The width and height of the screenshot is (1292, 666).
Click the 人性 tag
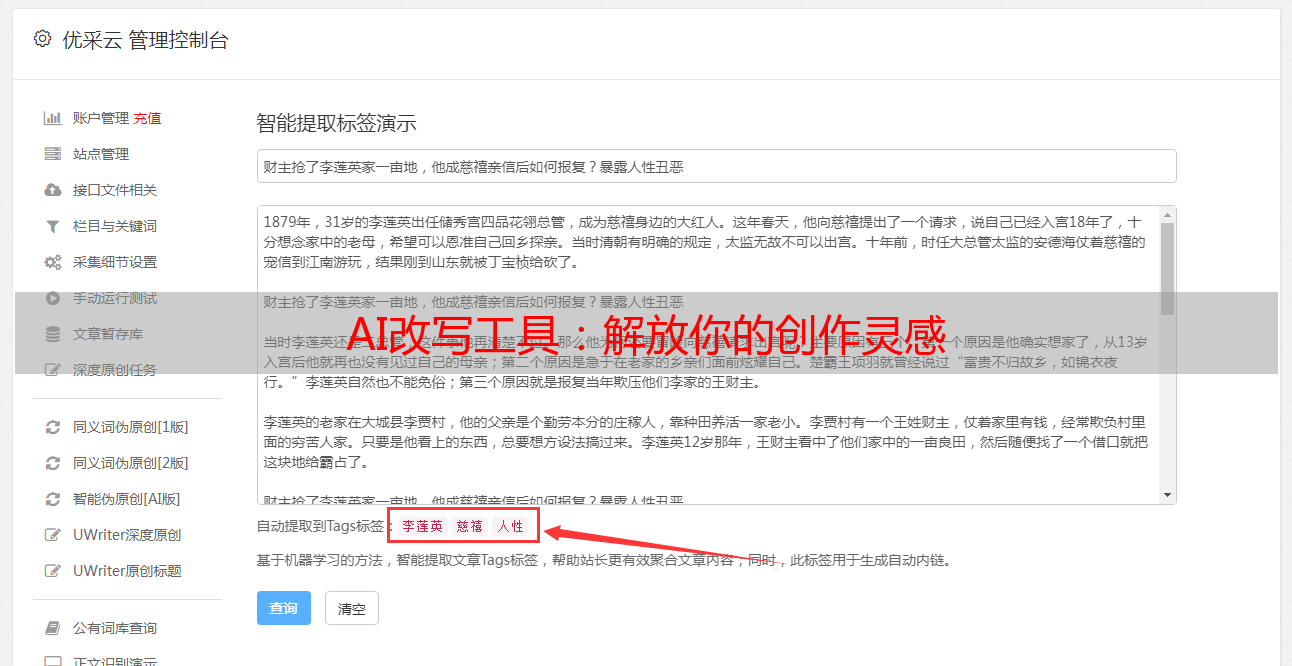point(510,526)
